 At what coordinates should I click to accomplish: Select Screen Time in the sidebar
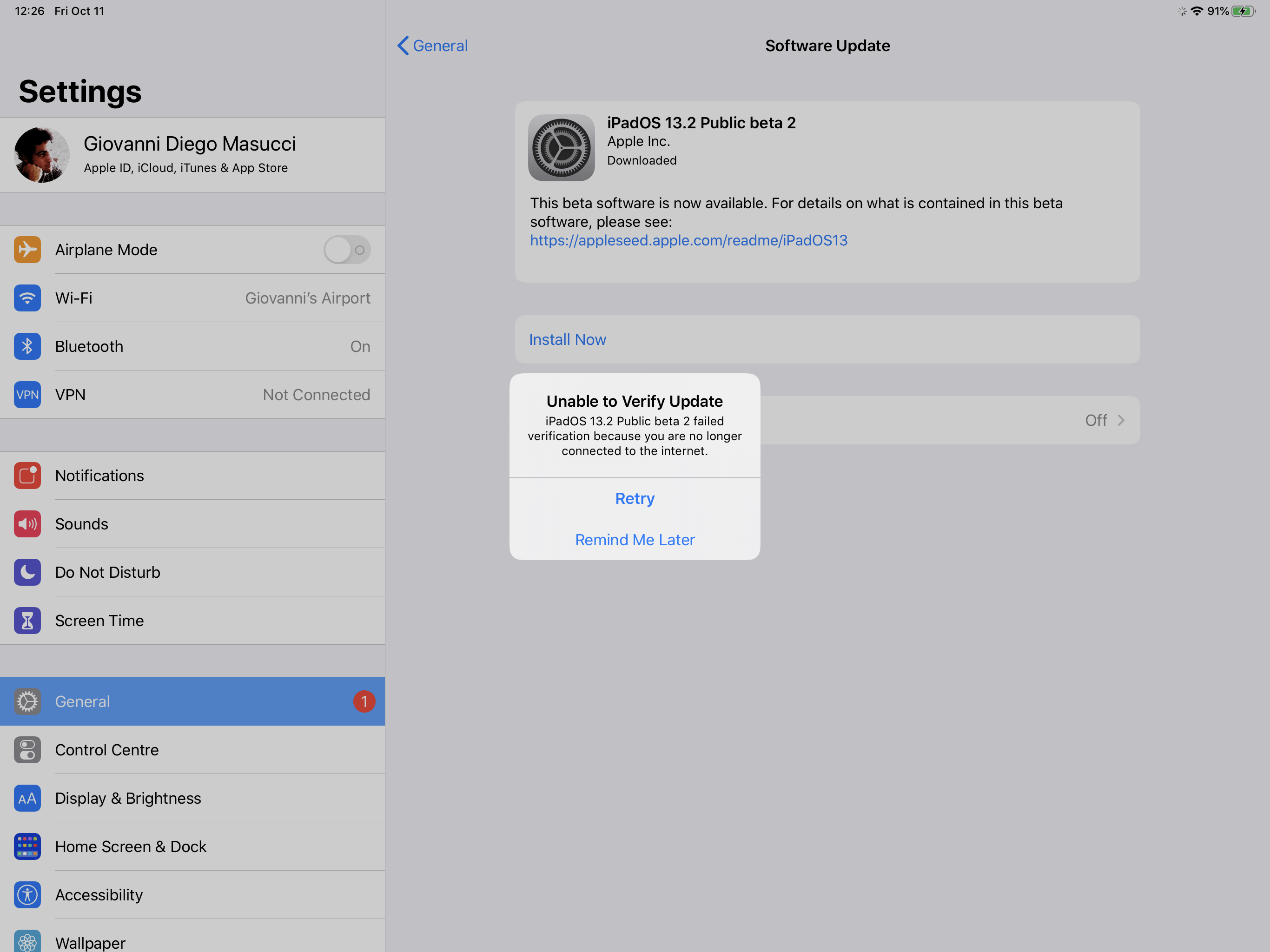point(192,620)
